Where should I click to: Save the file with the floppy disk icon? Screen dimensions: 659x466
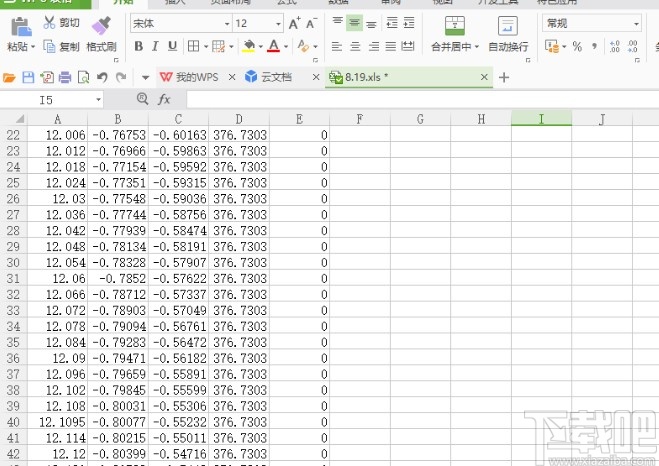pos(28,77)
